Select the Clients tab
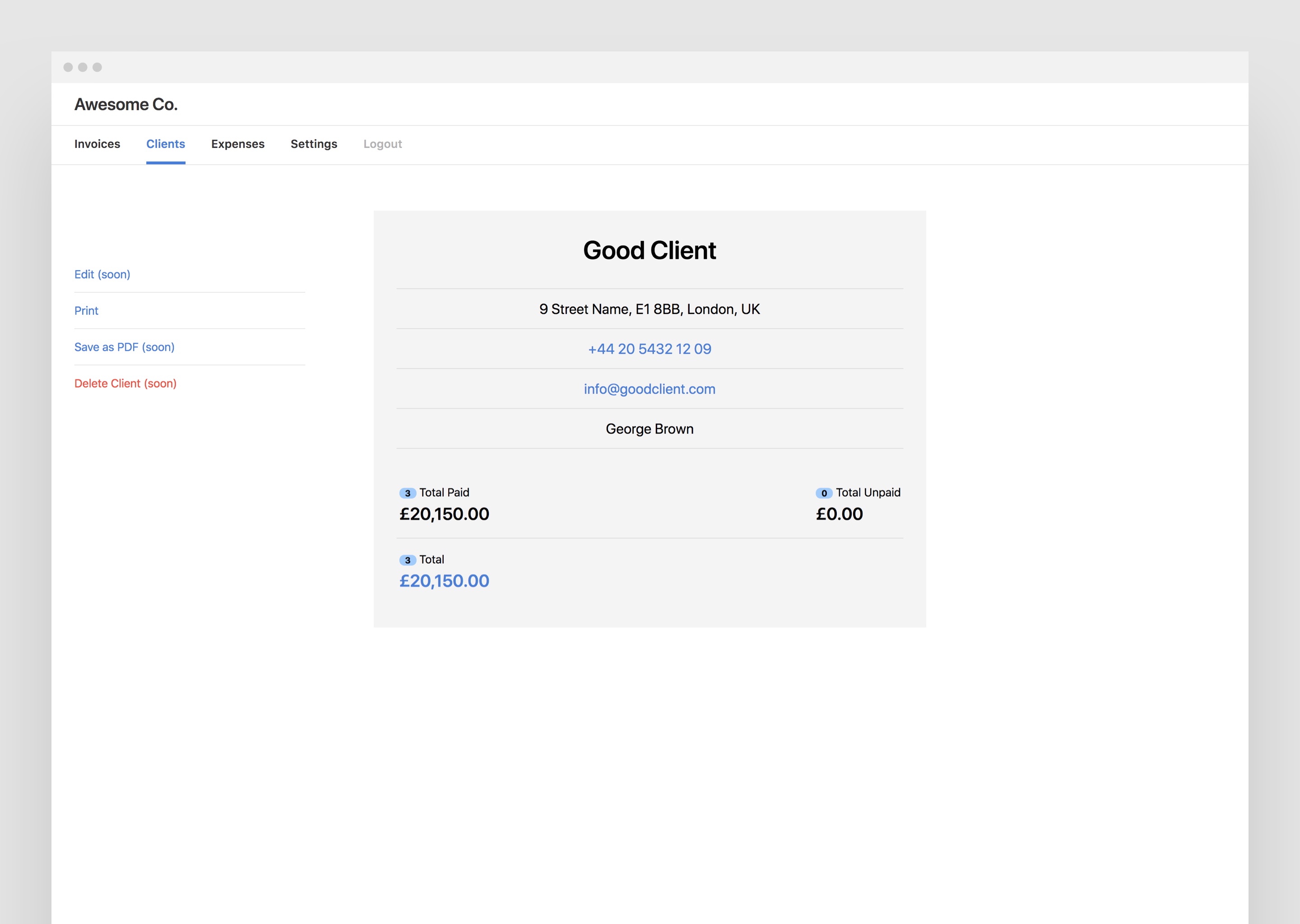The width and height of the screenshot is (1300, 924). pos(166,144)
